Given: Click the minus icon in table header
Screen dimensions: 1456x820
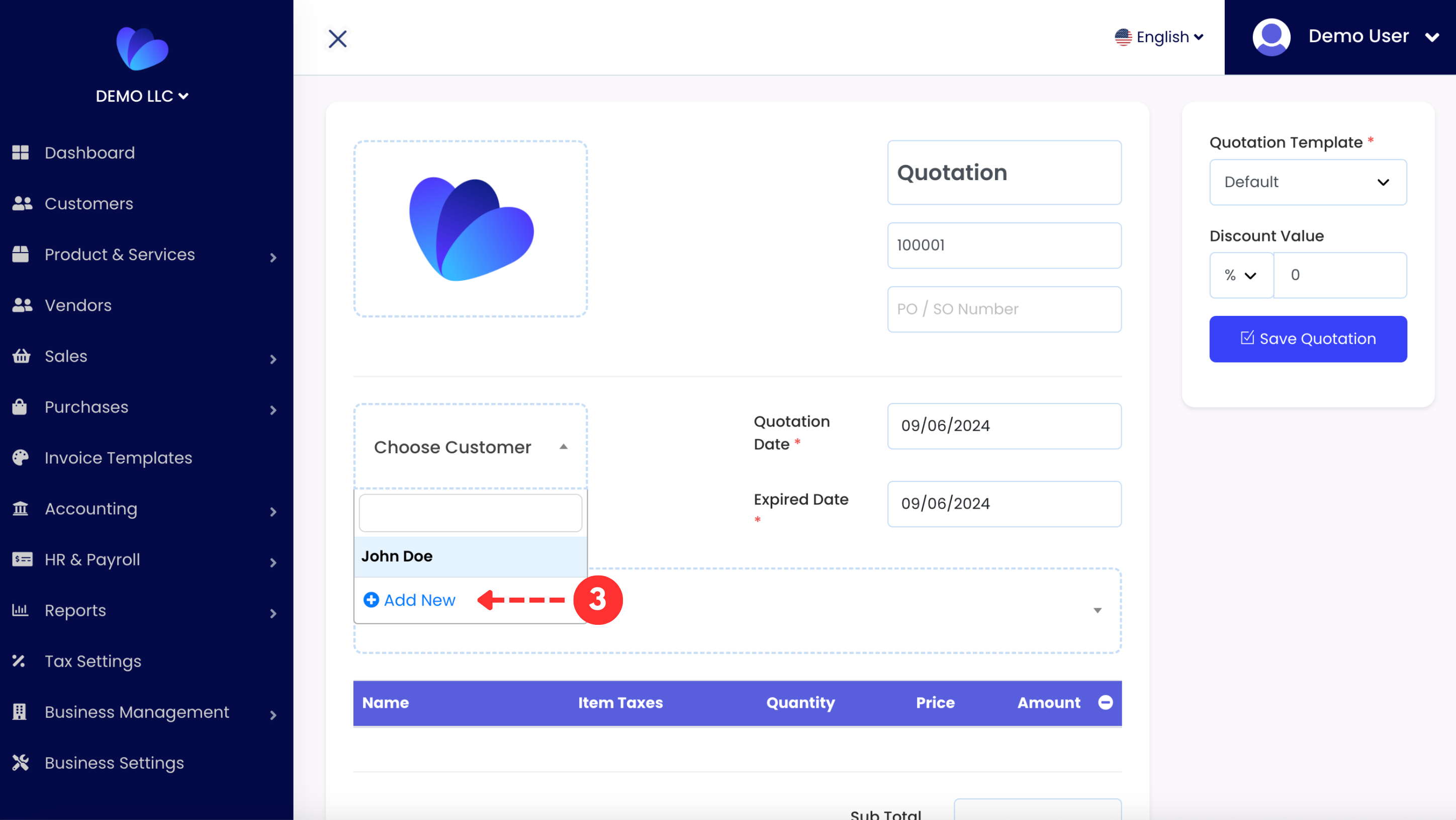Looking at the screenshot, I should (1105, 702).
